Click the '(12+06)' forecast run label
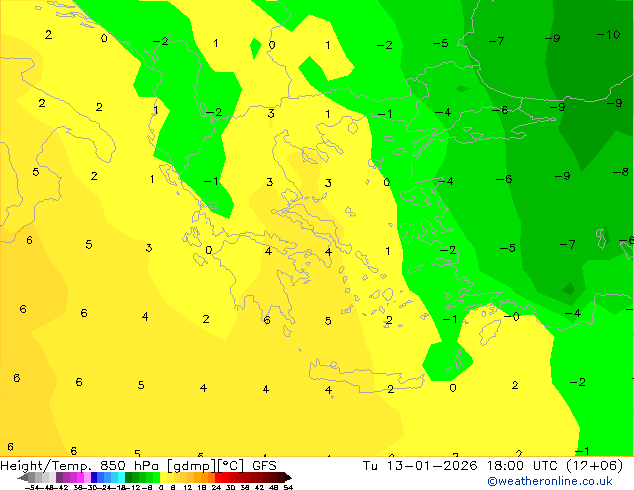 coord(594,466)
